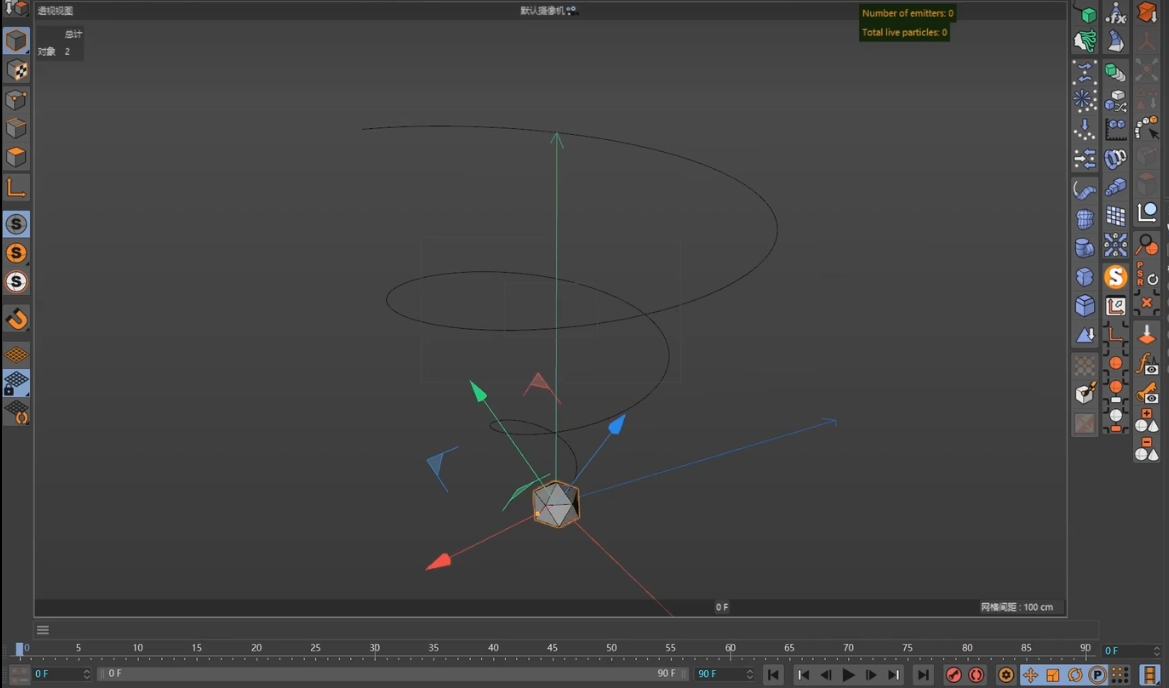This screenshot has width=1169, height=688.
Task: Open timeline hamburger menu
Action: coord(43,630)
